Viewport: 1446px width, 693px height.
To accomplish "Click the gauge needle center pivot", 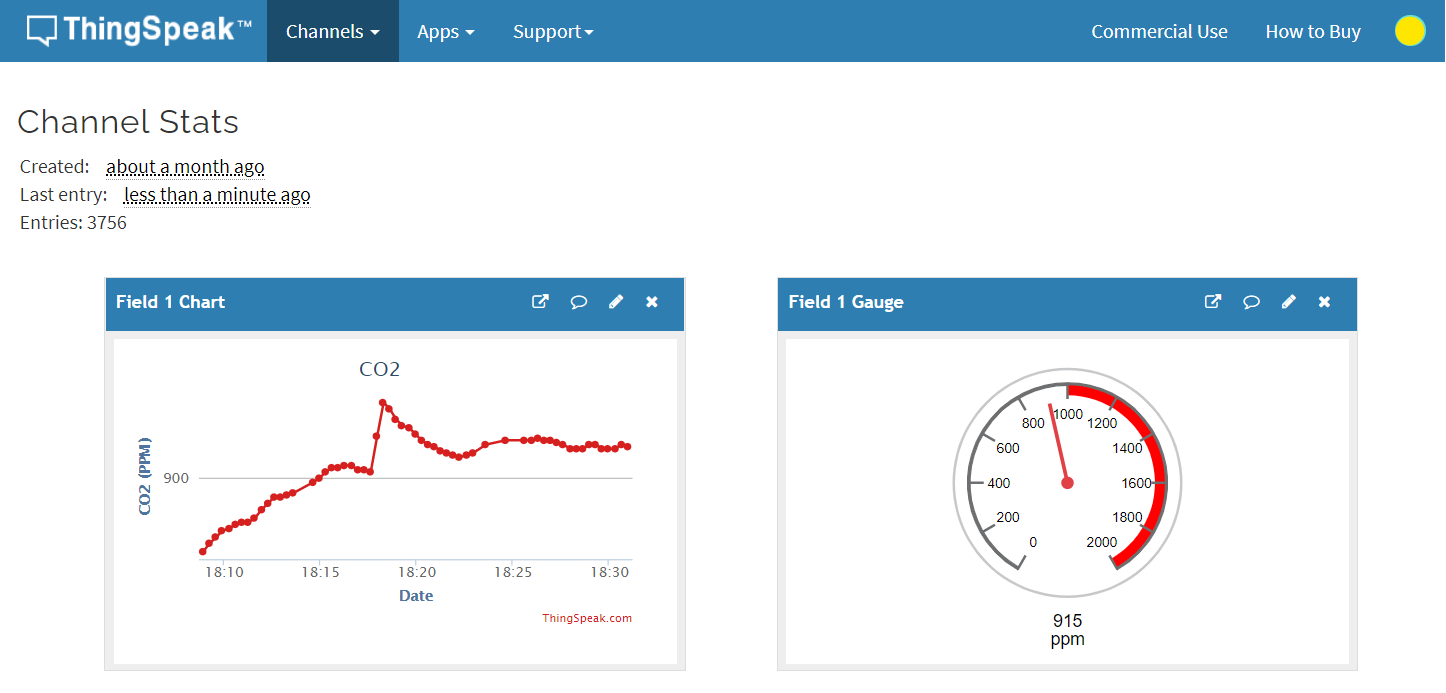I will click(1067, 483).
